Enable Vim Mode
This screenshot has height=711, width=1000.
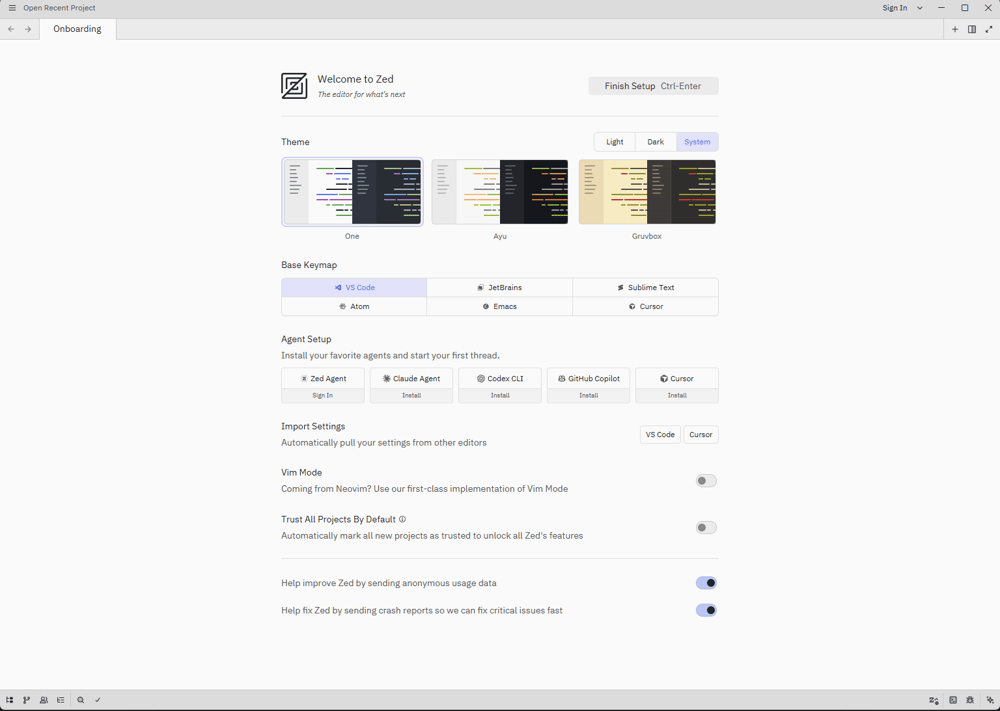coord(706,480)
